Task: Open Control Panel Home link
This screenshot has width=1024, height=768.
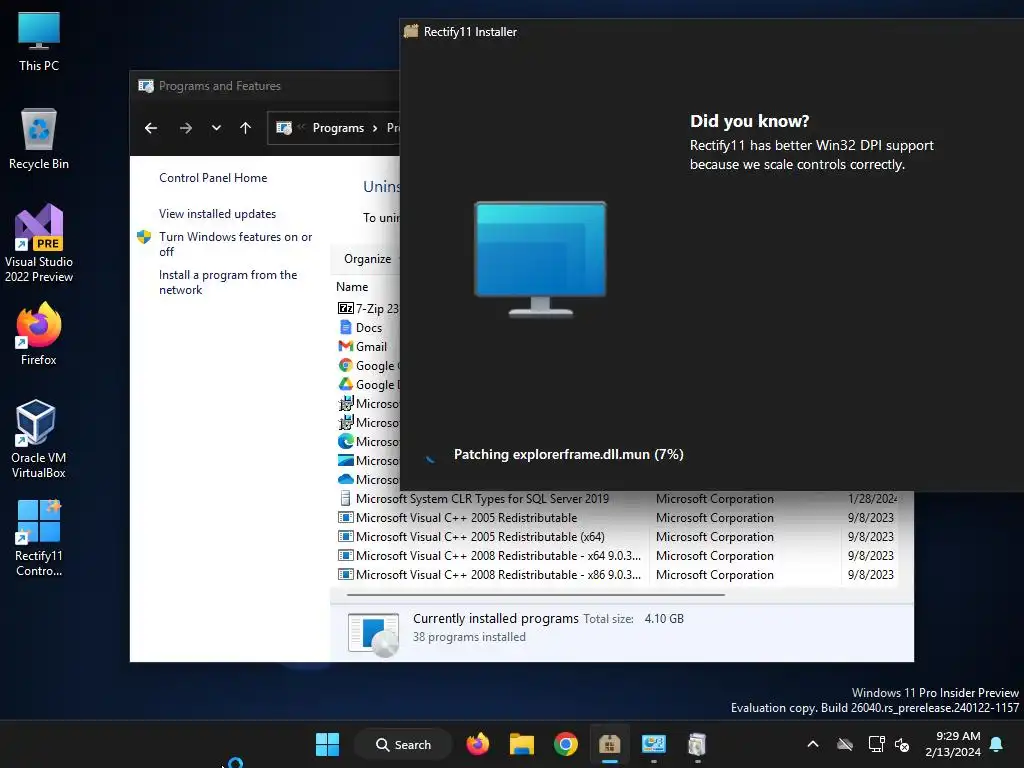Action: (213, 178)
